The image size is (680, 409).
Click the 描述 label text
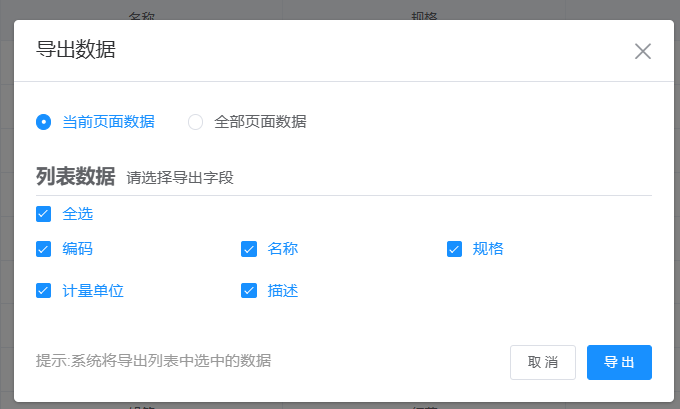pyautogui.click(x=283, y=291)
